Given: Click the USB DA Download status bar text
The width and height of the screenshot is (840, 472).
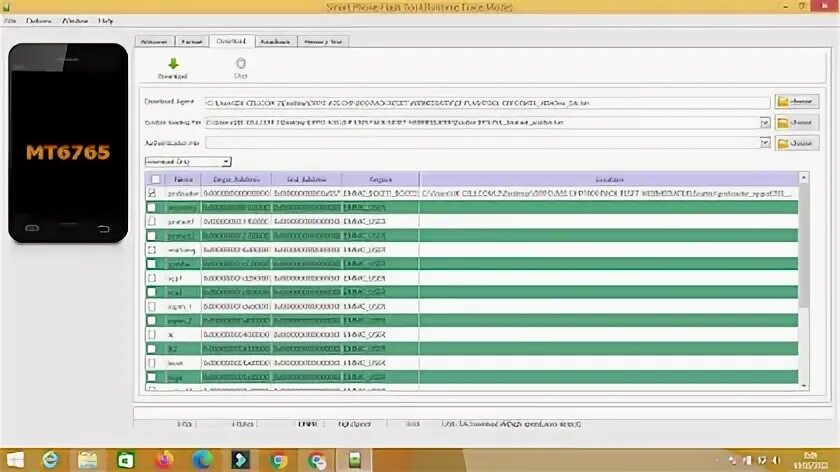Looking at the screenshot, I should [x=511, y=424].
